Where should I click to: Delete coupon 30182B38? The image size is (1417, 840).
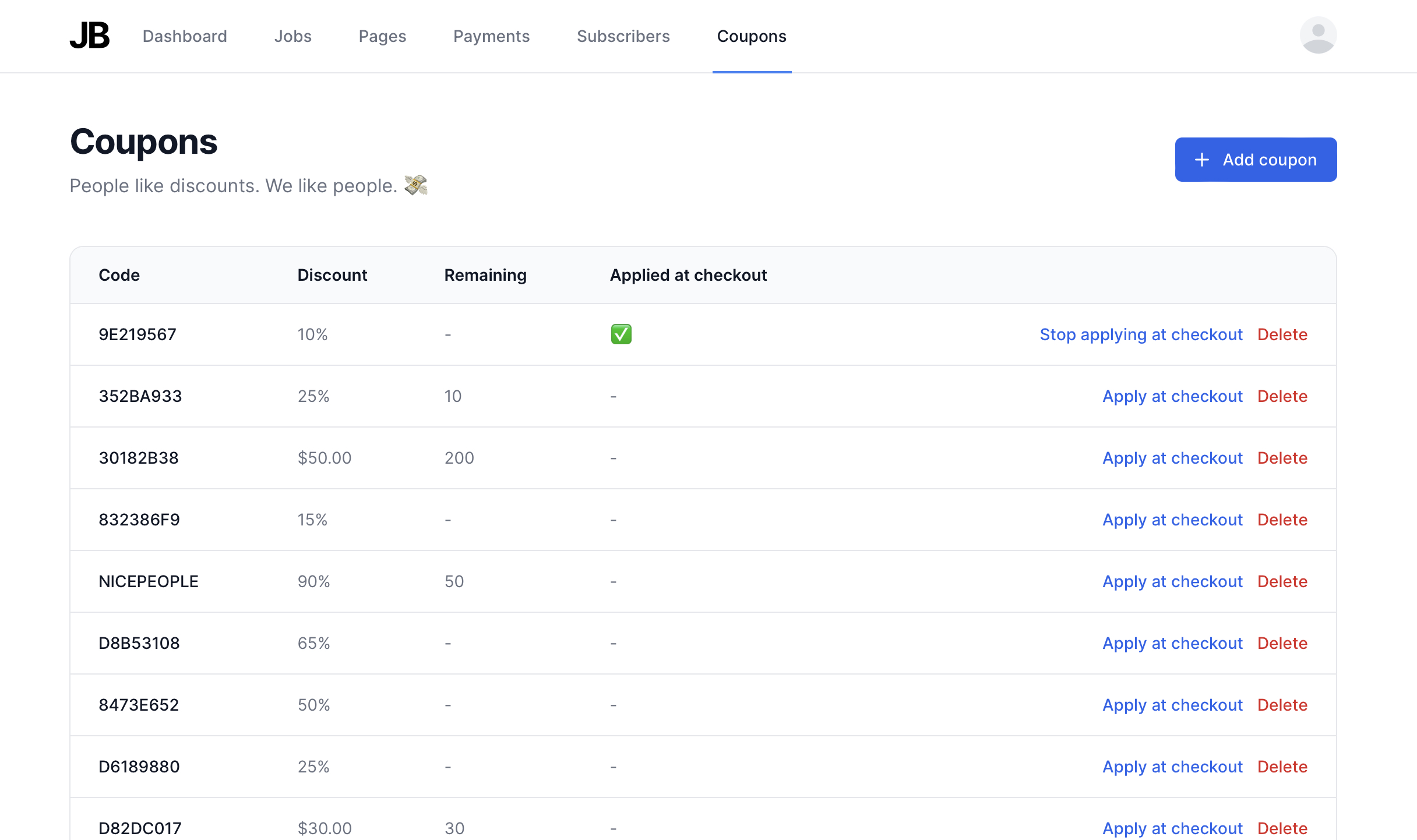[x=1282, y=458]
